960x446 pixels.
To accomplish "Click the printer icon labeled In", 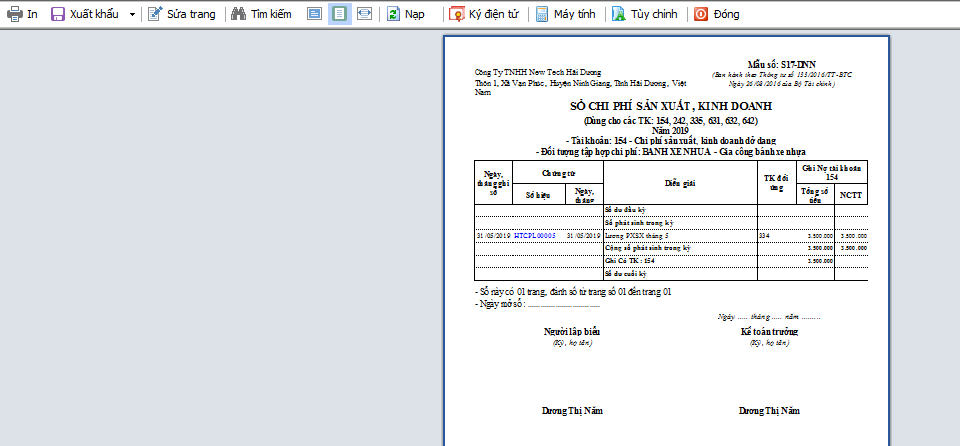I will click(x=22, y=15).
